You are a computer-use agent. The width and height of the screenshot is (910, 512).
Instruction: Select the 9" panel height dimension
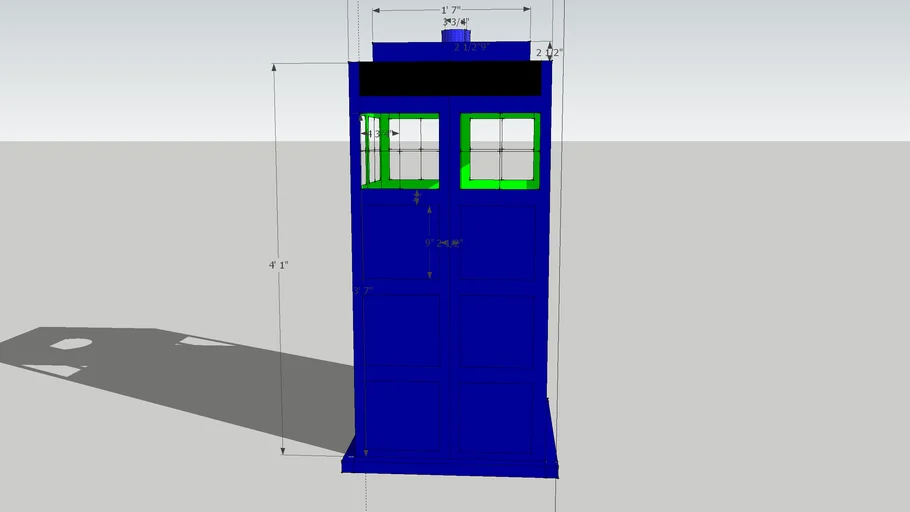pyautogui.click(x=429, y=243)
